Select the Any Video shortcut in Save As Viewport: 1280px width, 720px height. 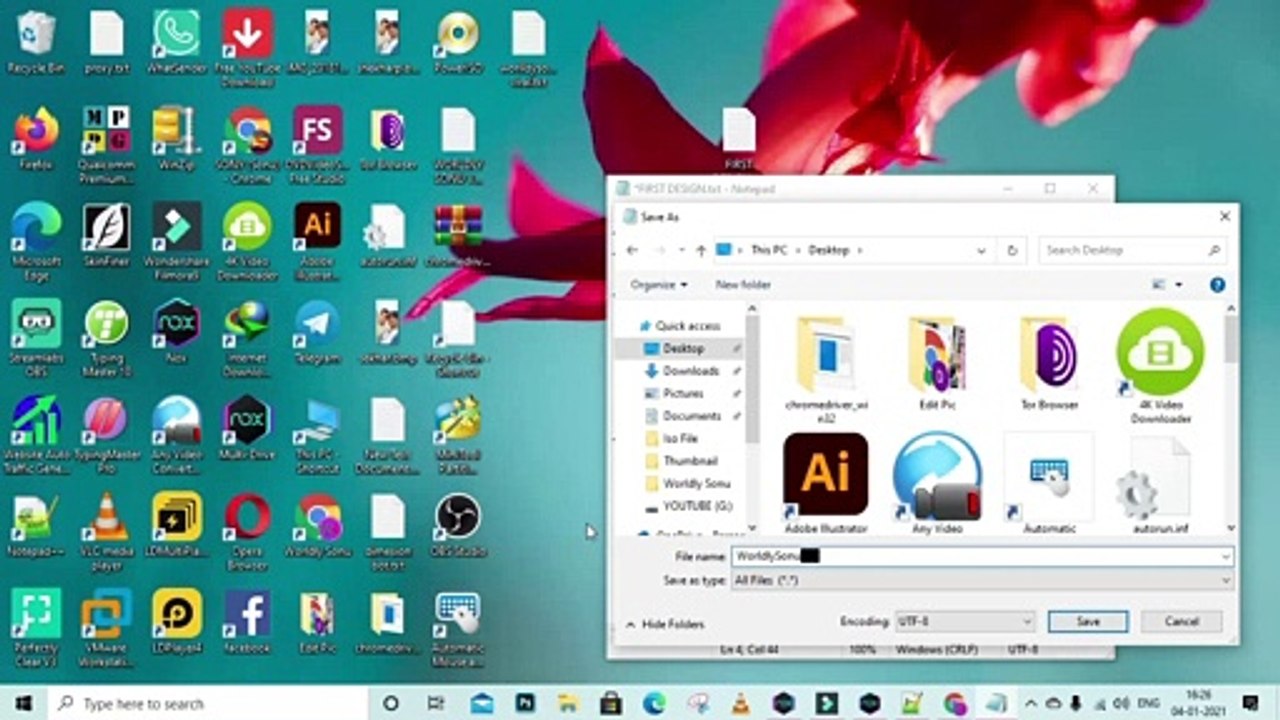[x=937, y=483]
